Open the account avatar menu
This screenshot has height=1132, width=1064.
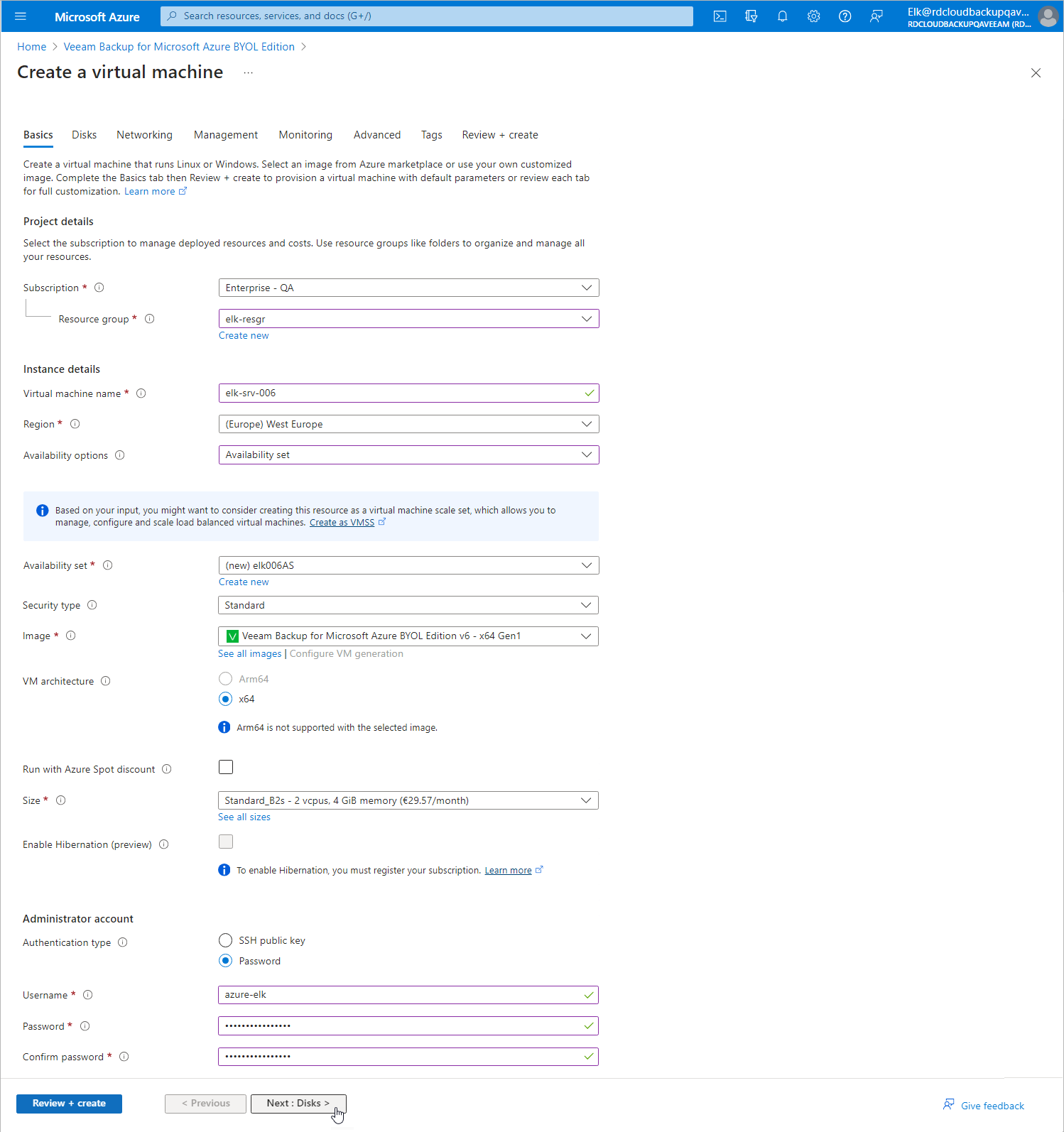tap(1048, 16)
